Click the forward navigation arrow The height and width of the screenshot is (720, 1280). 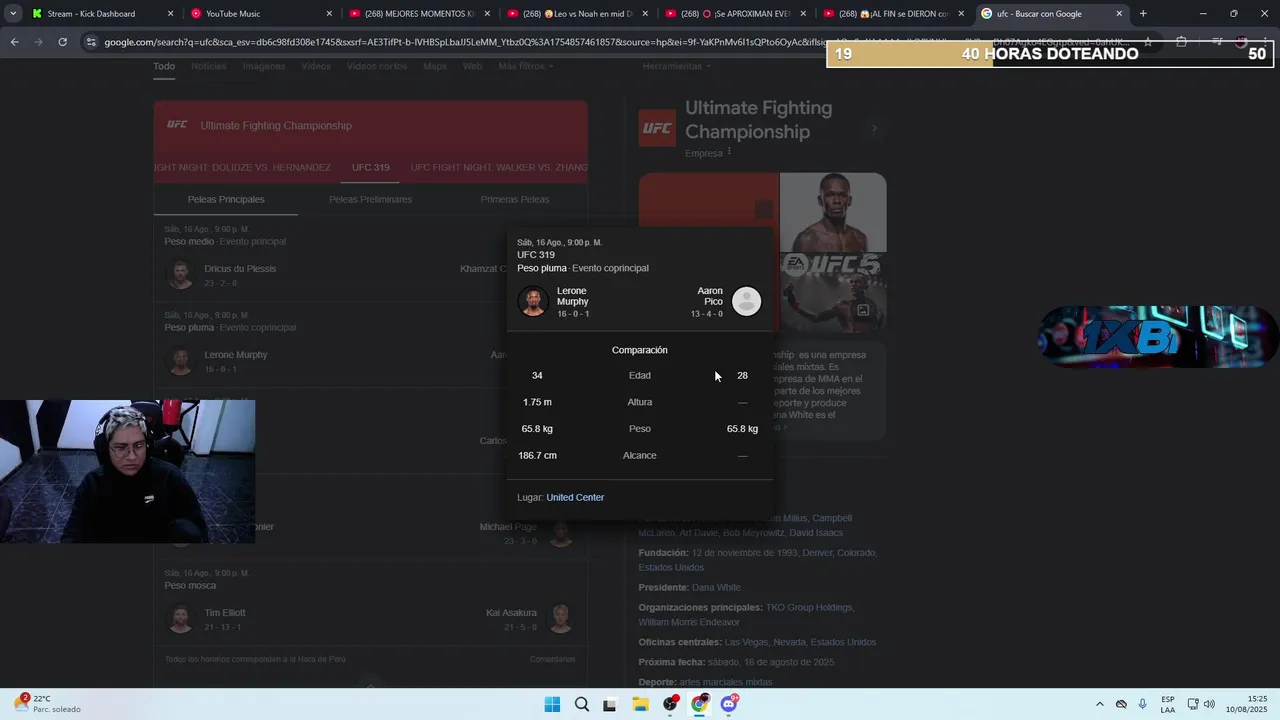tap(38, 42)
